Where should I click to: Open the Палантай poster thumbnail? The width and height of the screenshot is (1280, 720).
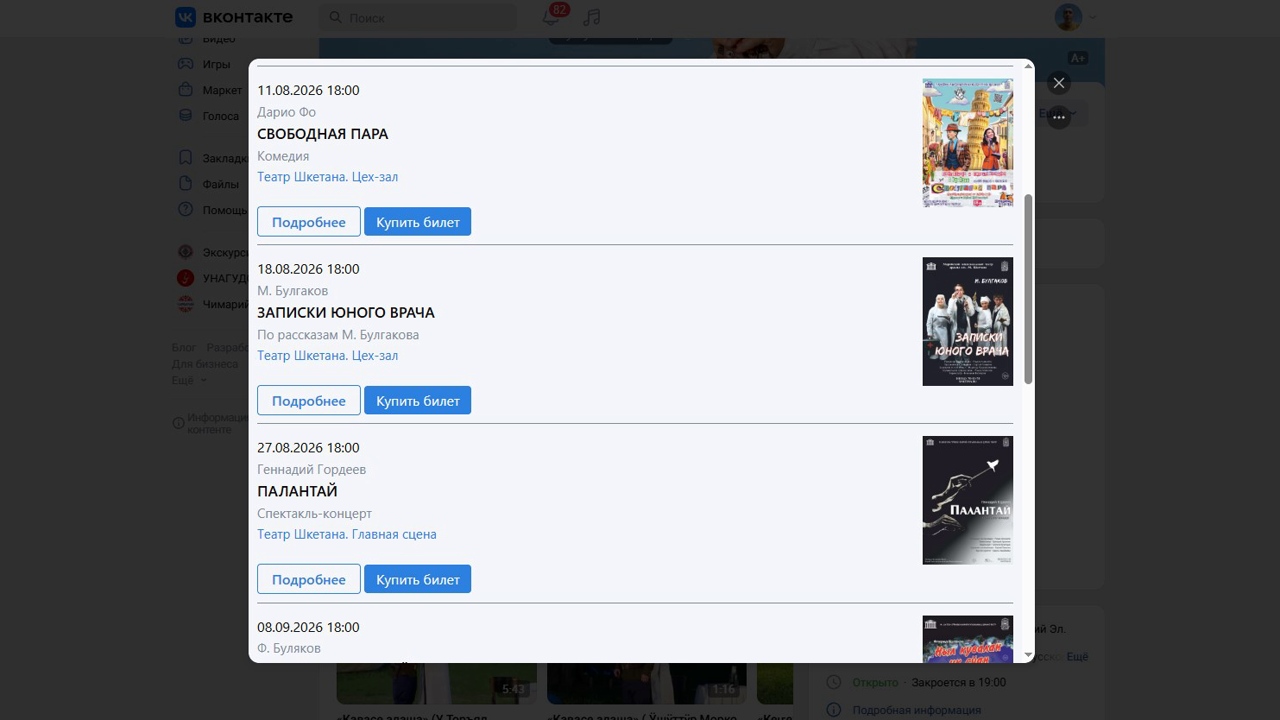click(x=967, y=500)
